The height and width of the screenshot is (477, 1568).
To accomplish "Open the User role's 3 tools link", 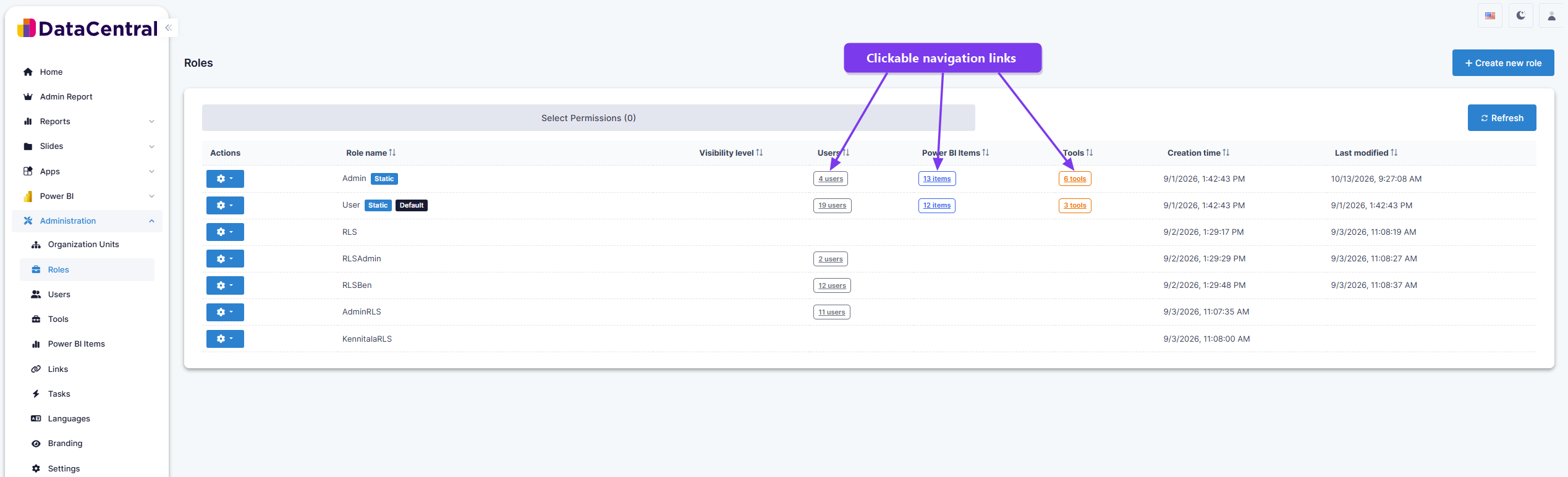I will [x=1075, y=206].
